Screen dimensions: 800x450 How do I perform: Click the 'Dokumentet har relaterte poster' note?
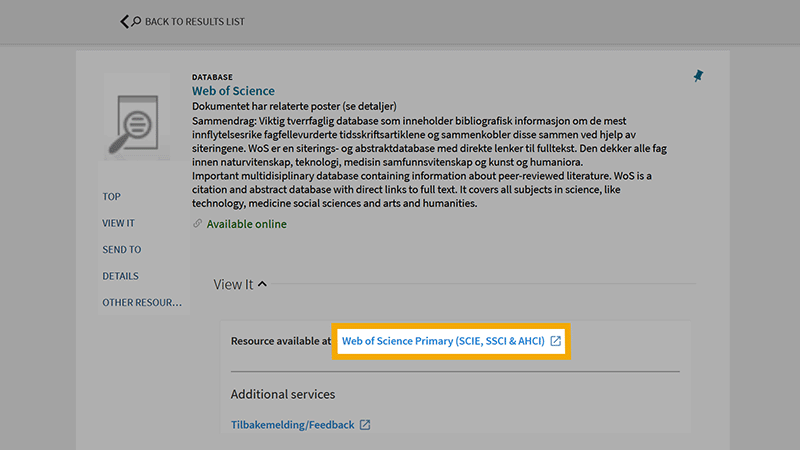click(x=295, y=105)
